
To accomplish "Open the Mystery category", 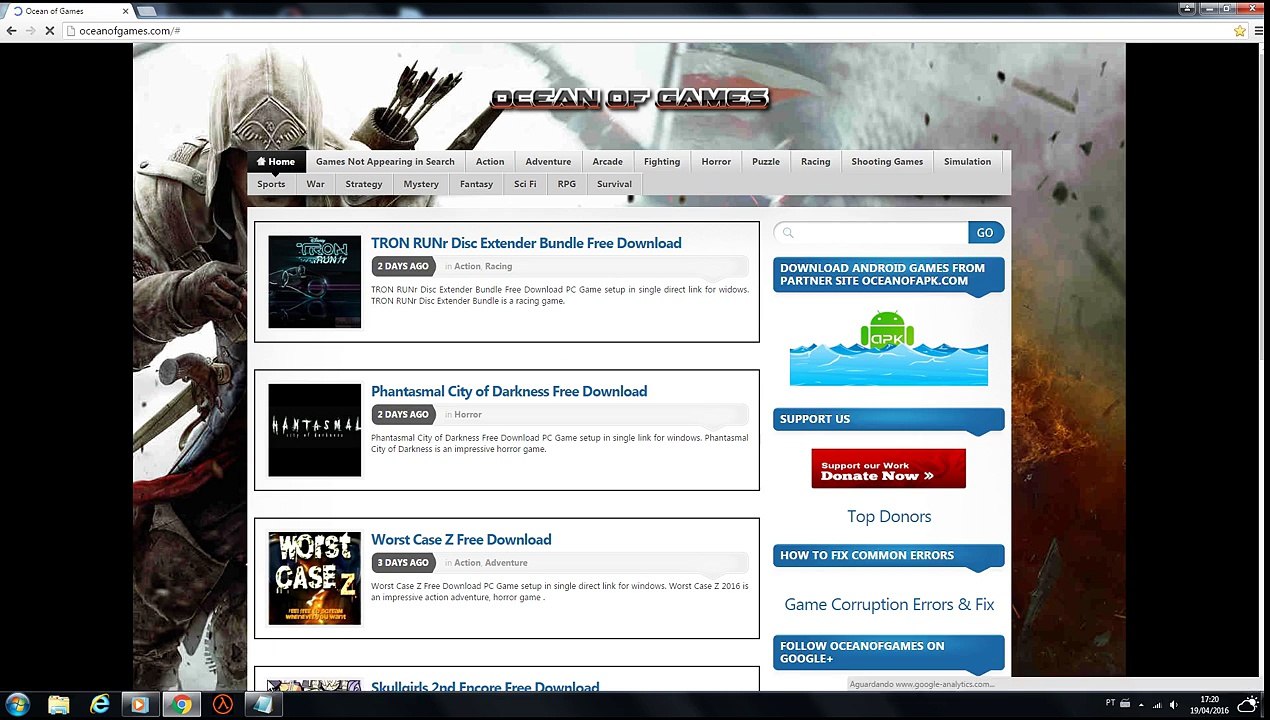I will (421, 184).
